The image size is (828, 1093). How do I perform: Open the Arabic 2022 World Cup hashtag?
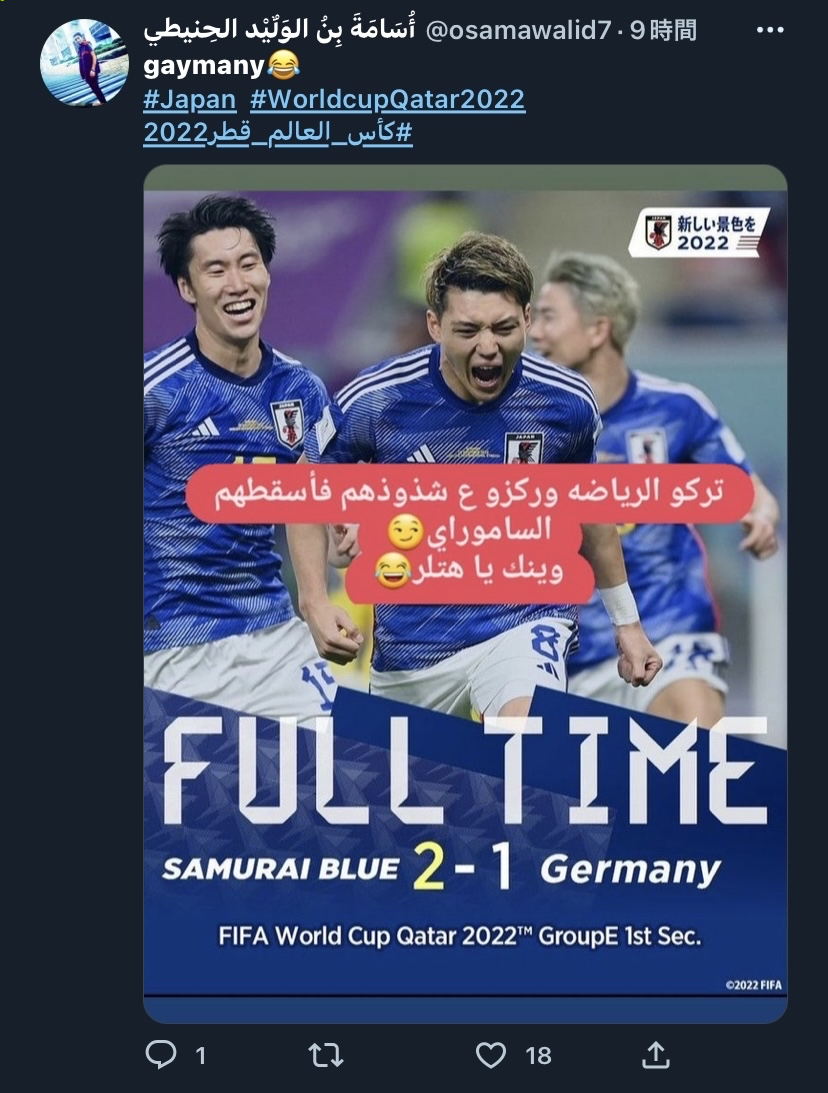[278, 132]
